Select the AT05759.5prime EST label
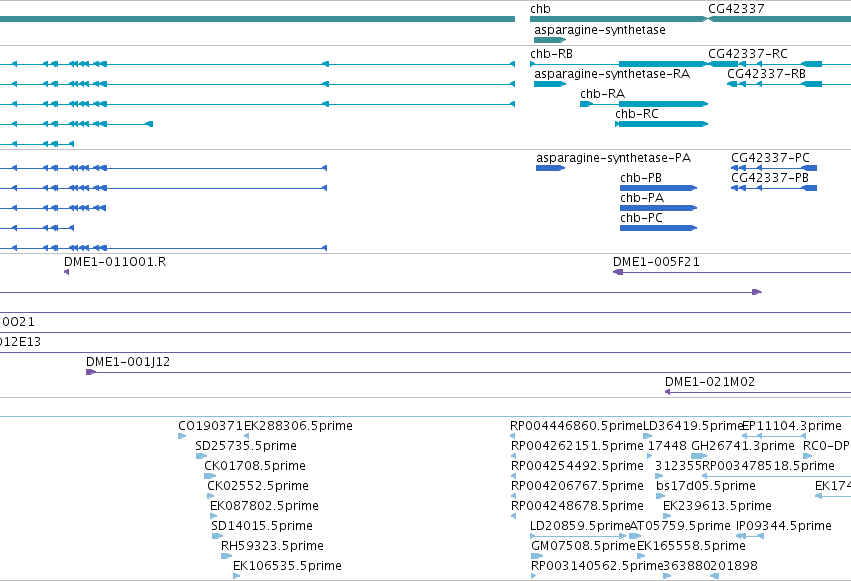 pos(680,526)
